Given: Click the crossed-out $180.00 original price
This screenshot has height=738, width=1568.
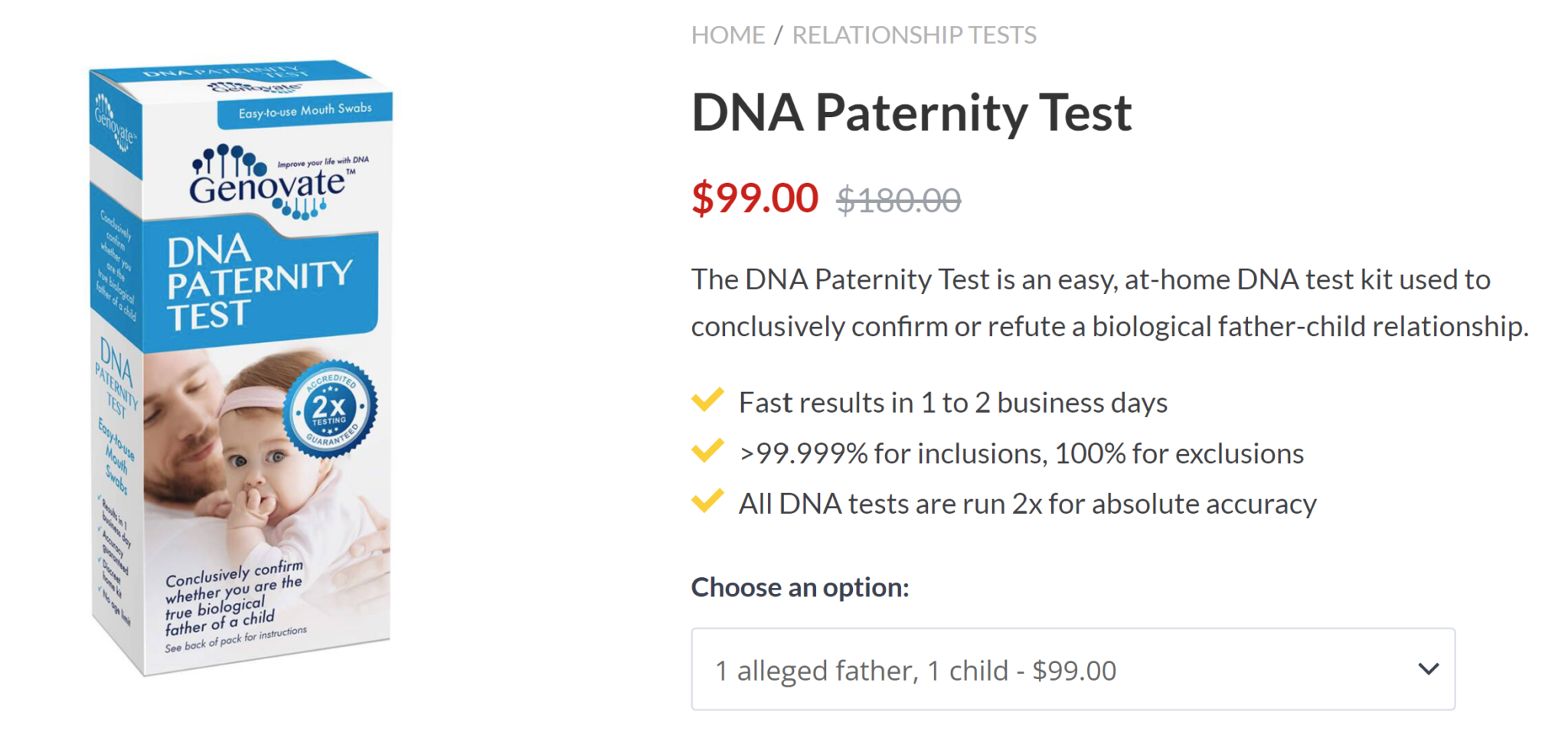Looking at the screenshot, I should pyautogui.click(x=898, y=201).
